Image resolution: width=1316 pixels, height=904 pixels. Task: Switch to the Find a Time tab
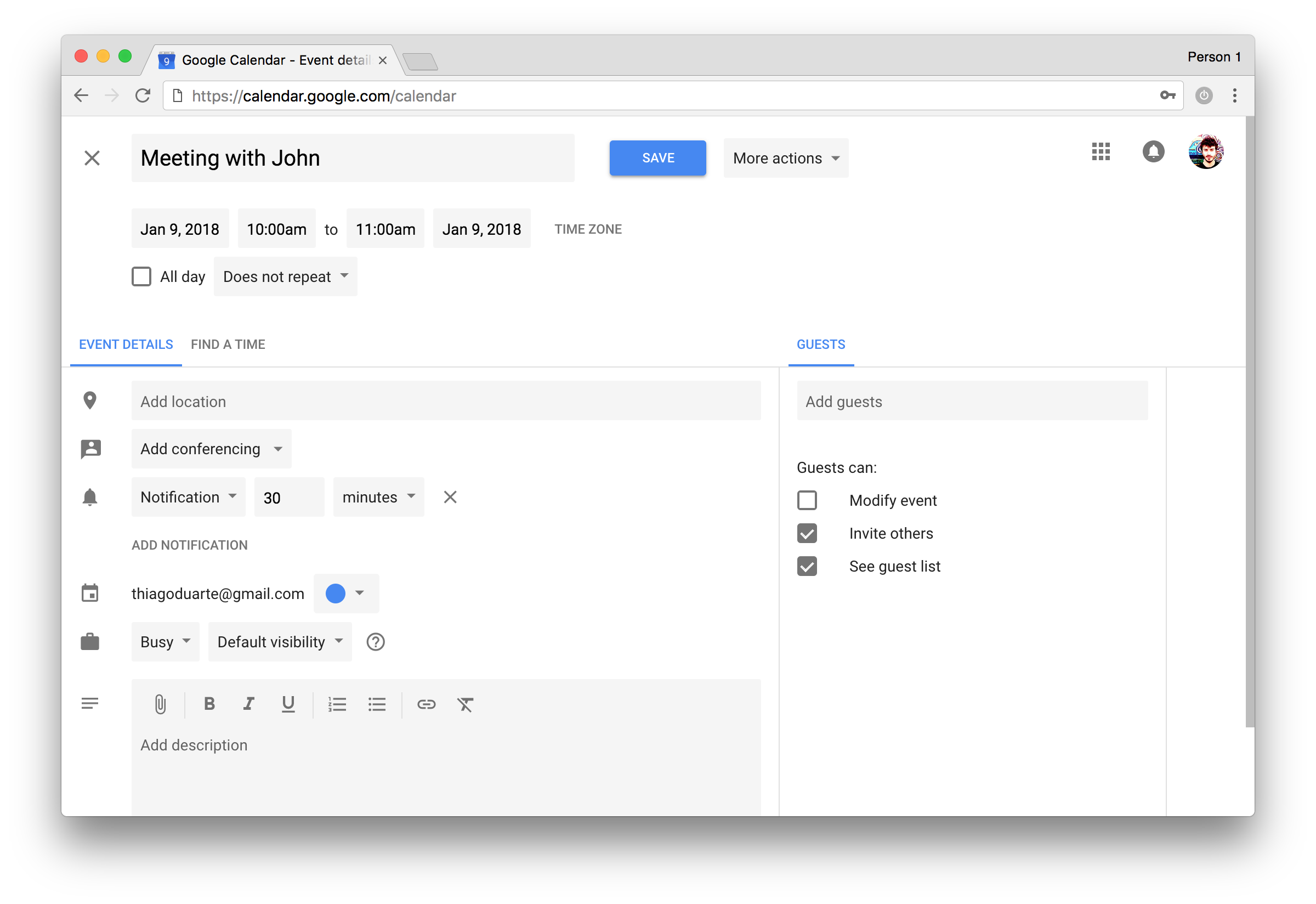point(228,344)
